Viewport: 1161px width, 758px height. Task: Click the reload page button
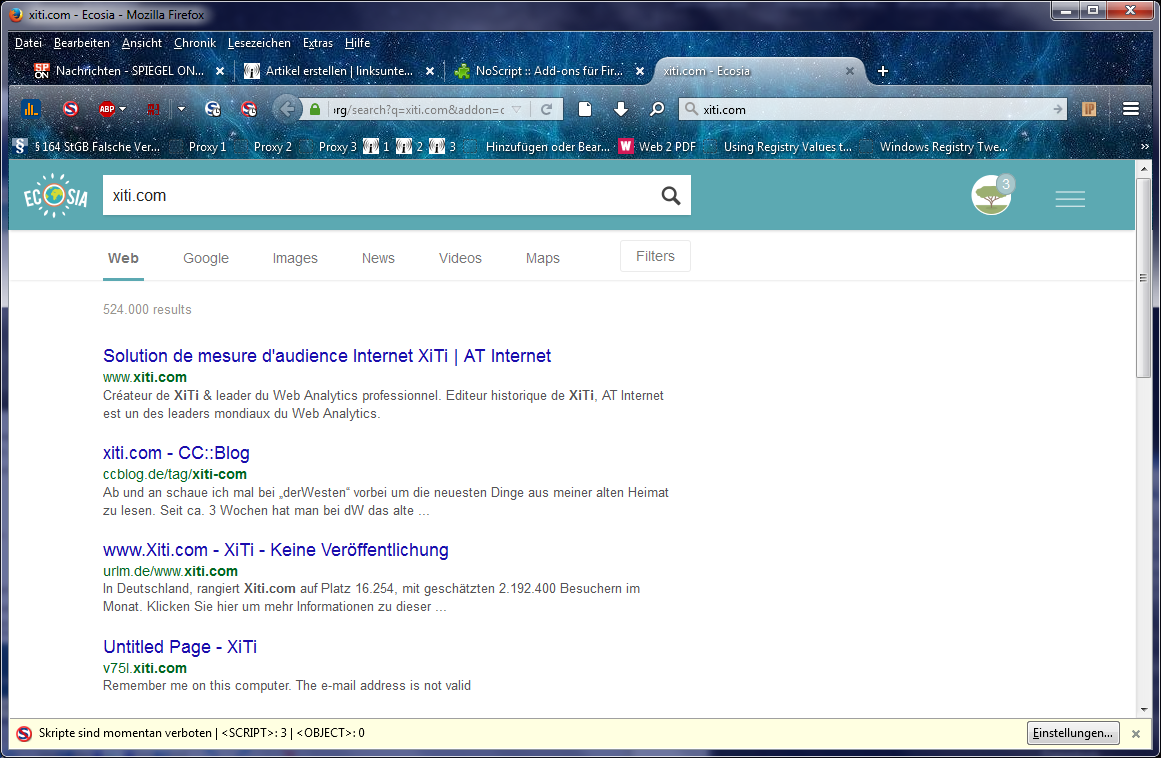(546, 109)
